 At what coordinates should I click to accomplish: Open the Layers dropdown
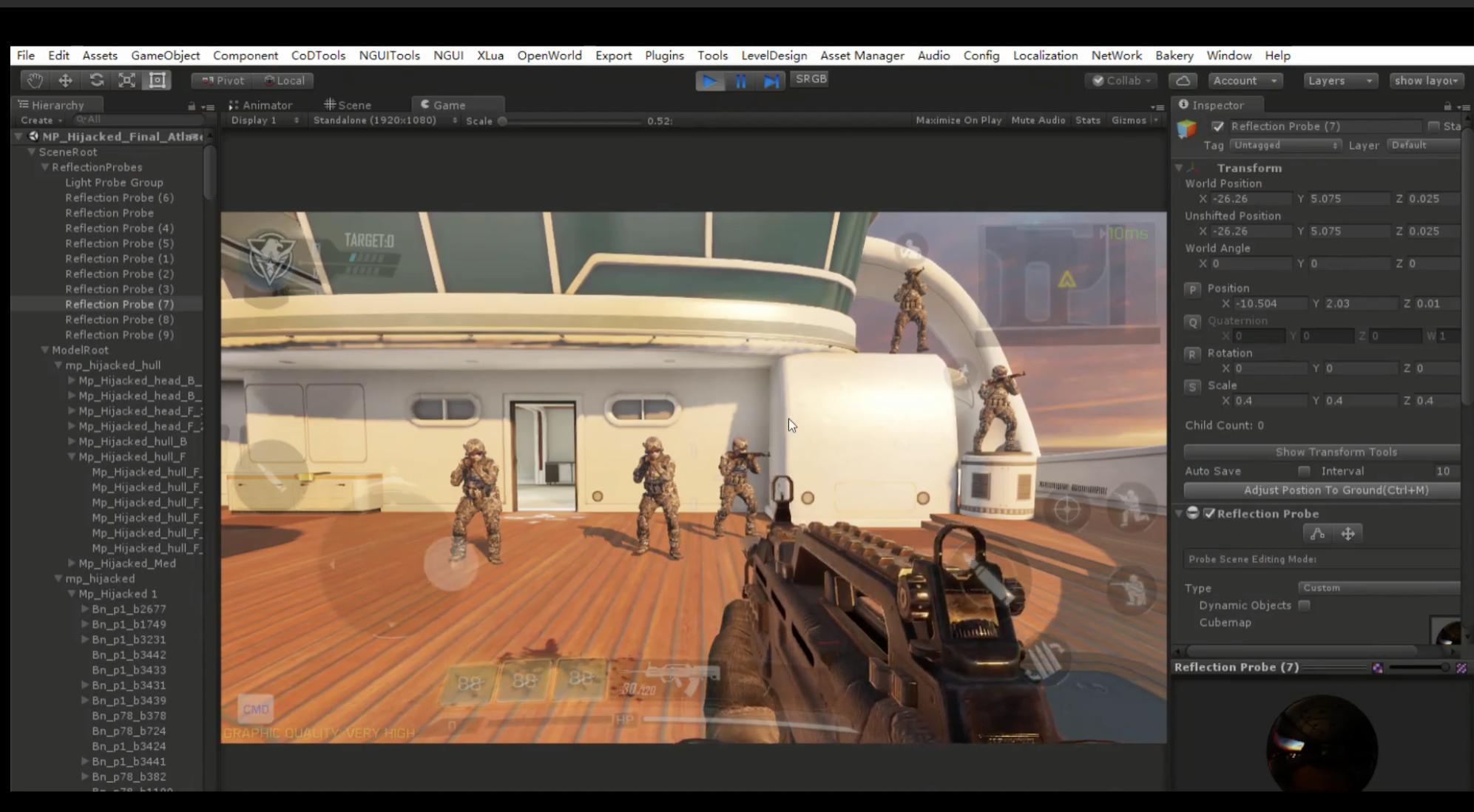pyautogui.click(x=1340, y=81)
